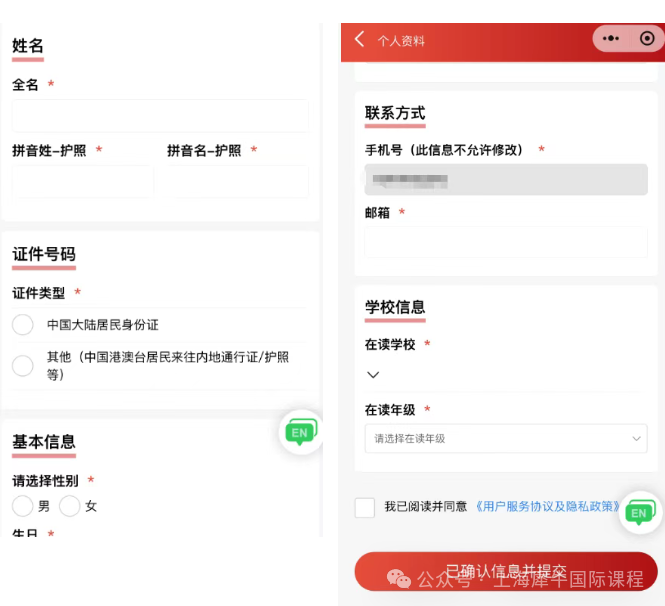Open 用户服务协议及隐私政策 link
This screenshot has width=665, height=606.
click(x=546, y=506)
